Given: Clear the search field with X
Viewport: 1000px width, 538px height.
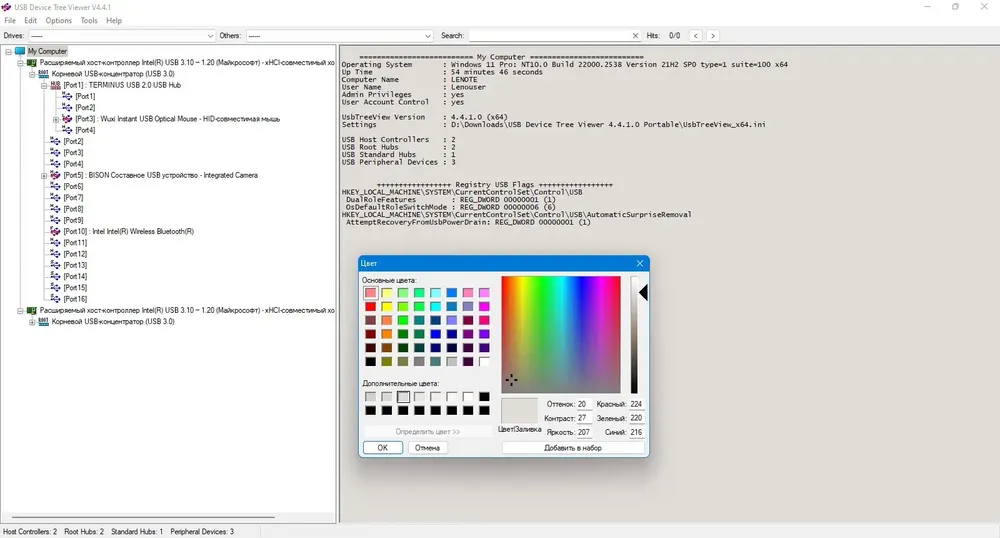Looking at the screenshot, I should click(x=635, y=36).
